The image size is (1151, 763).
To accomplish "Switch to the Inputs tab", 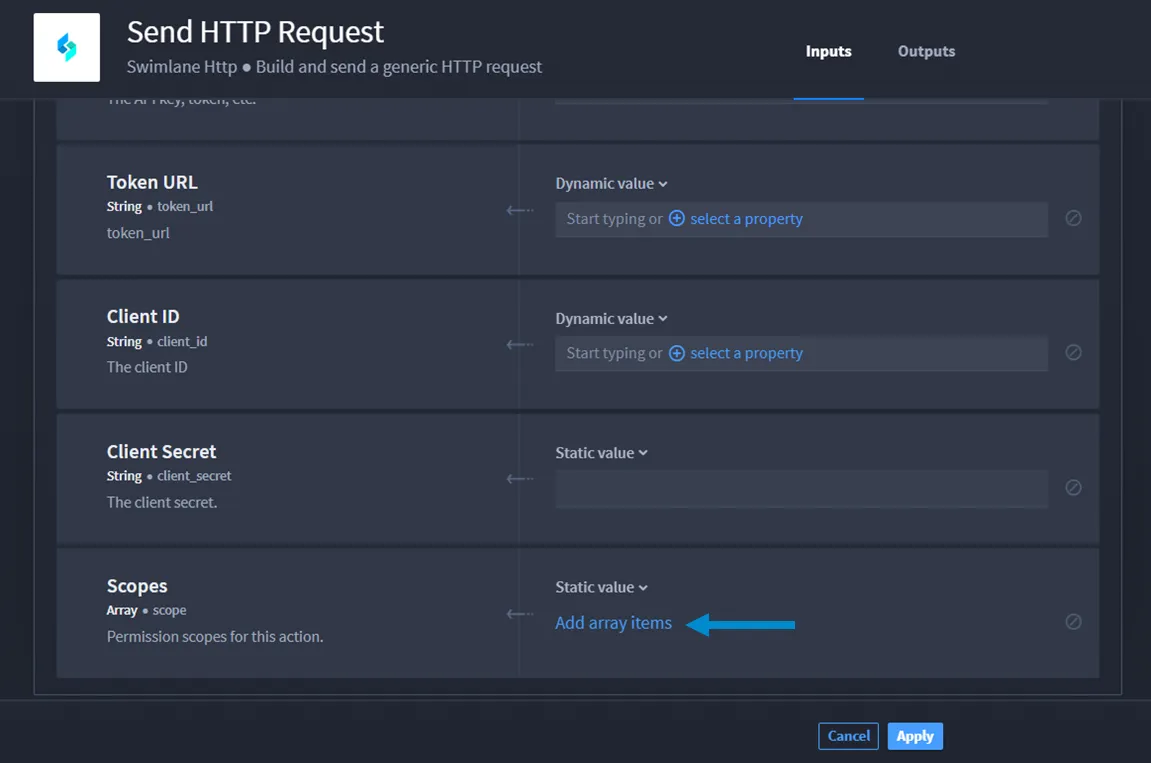I will 828,51.
